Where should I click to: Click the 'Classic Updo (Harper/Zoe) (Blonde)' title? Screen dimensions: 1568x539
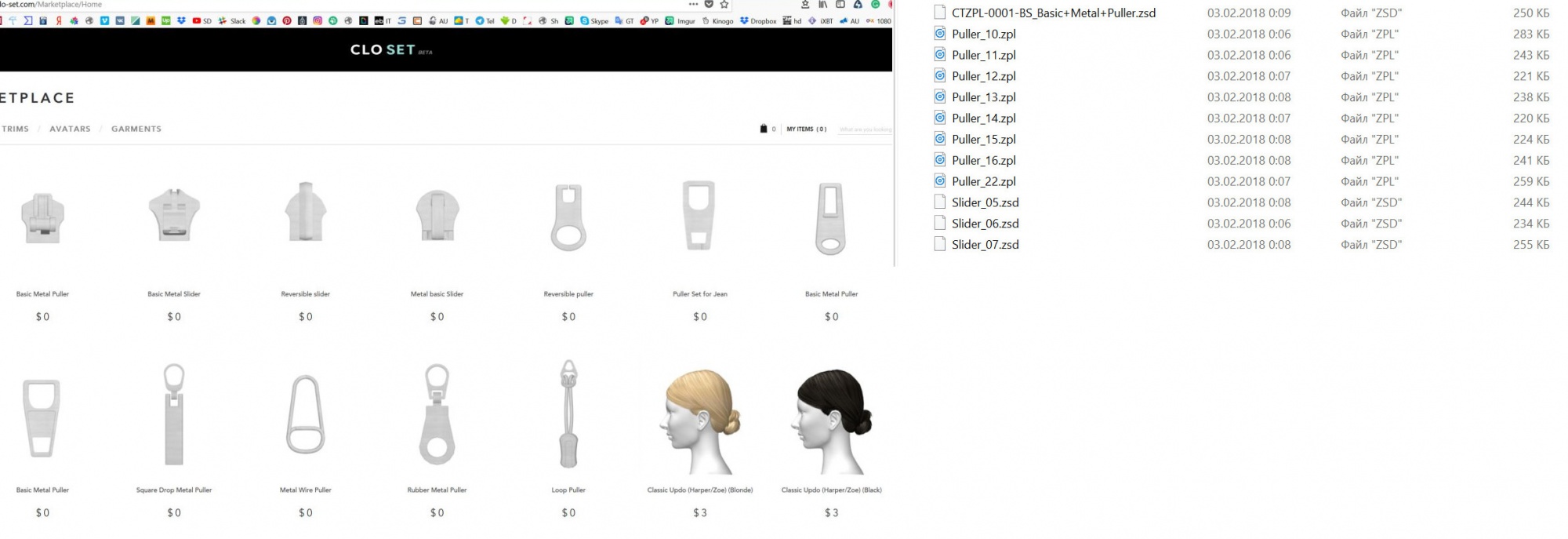(x=700, y=490)
